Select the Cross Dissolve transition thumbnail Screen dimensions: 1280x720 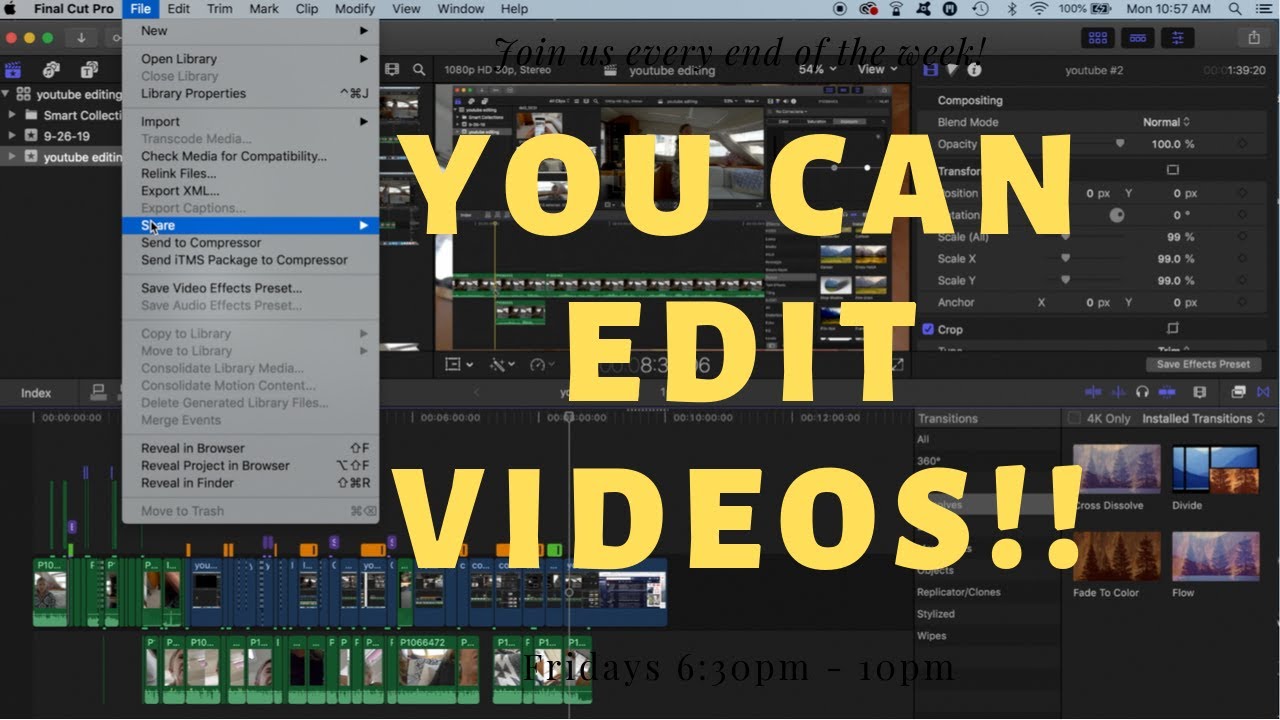click(1117, 469)
